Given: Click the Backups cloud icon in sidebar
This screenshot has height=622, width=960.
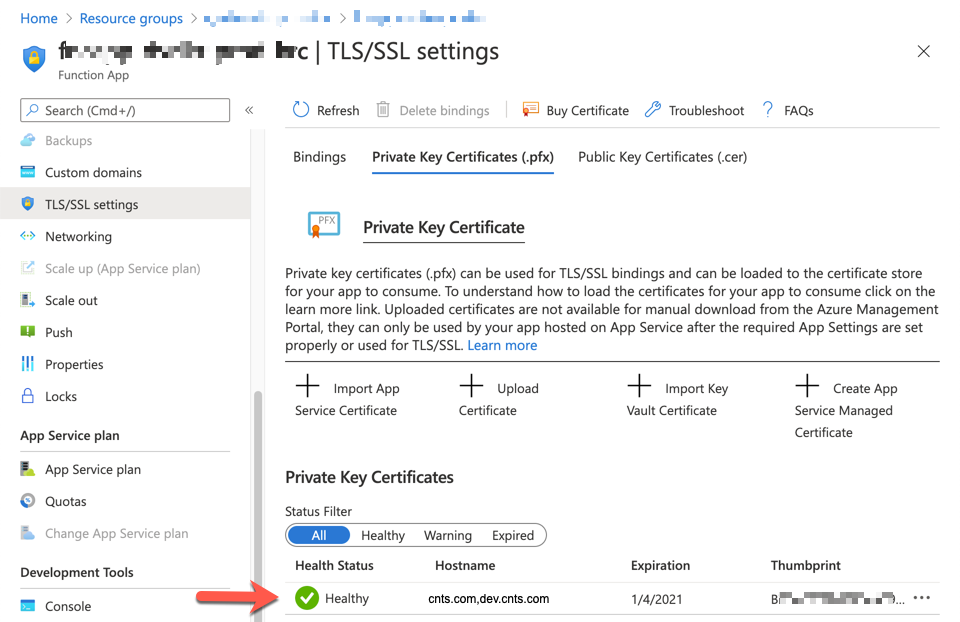Looking at the screenshot, I should (x=28, y=140).
